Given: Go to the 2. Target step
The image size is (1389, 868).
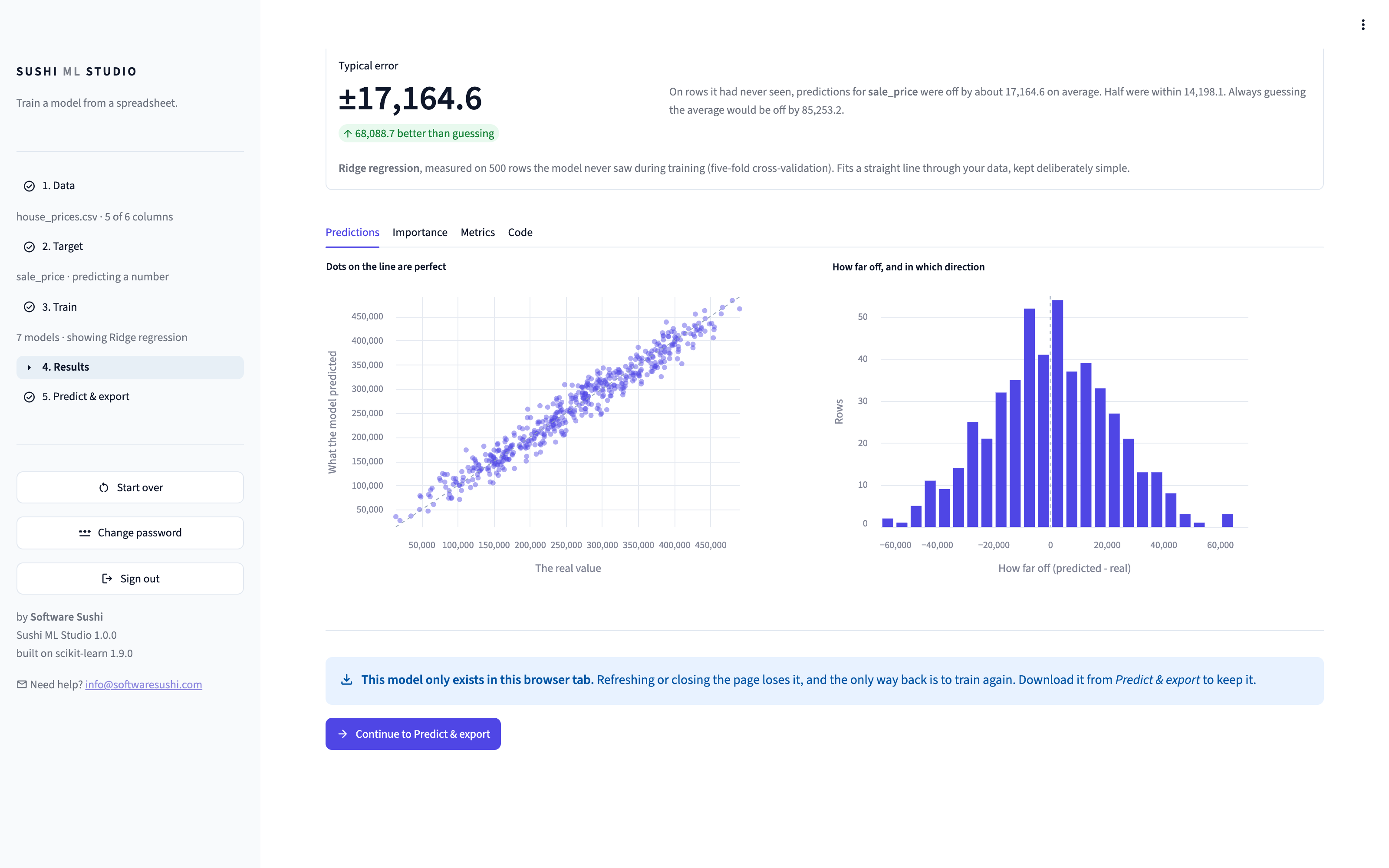Looking at the screenshot, I should pyautogui.click(x=130, y=247).
